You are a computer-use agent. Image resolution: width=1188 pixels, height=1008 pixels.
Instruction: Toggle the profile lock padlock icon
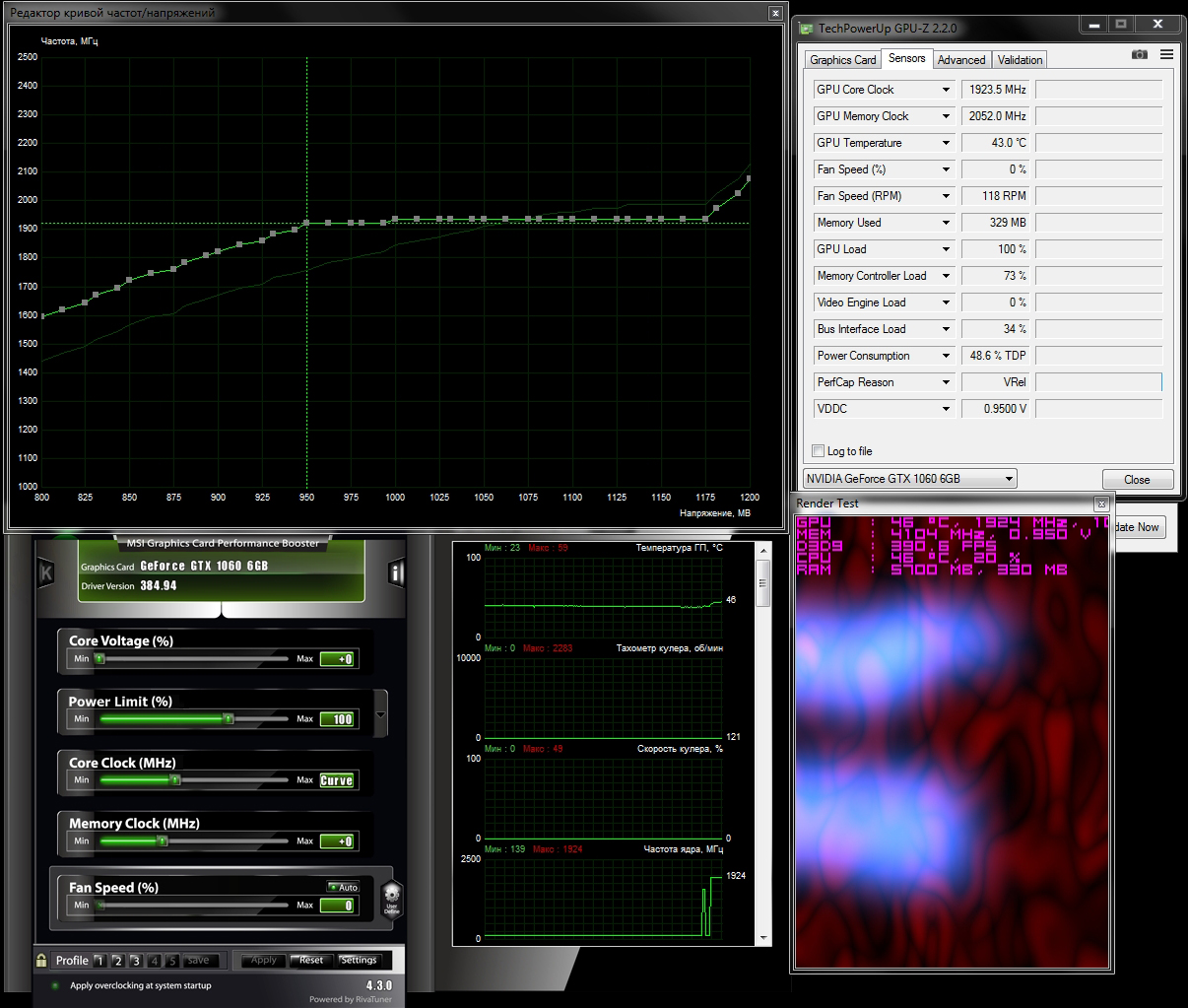(x=41, y=960)
